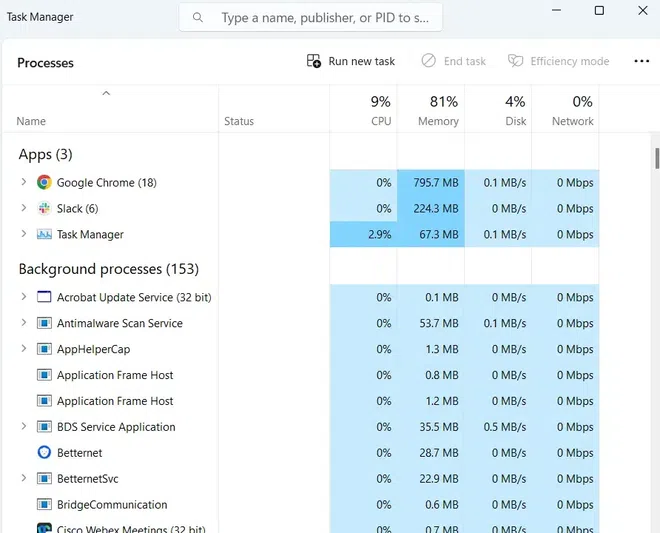Toggle sort order with Name column arrow
Image resolution: width=660 pixels, height=533 pixels.
pyautogui.click(x=106, y=93)
